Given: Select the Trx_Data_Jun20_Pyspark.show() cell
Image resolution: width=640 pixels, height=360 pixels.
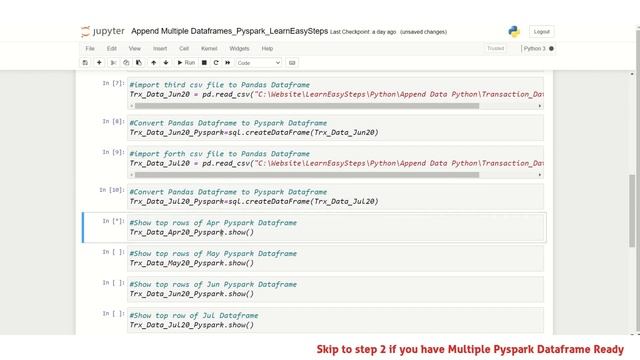Looking at the screenshot, I should point(336,289).
